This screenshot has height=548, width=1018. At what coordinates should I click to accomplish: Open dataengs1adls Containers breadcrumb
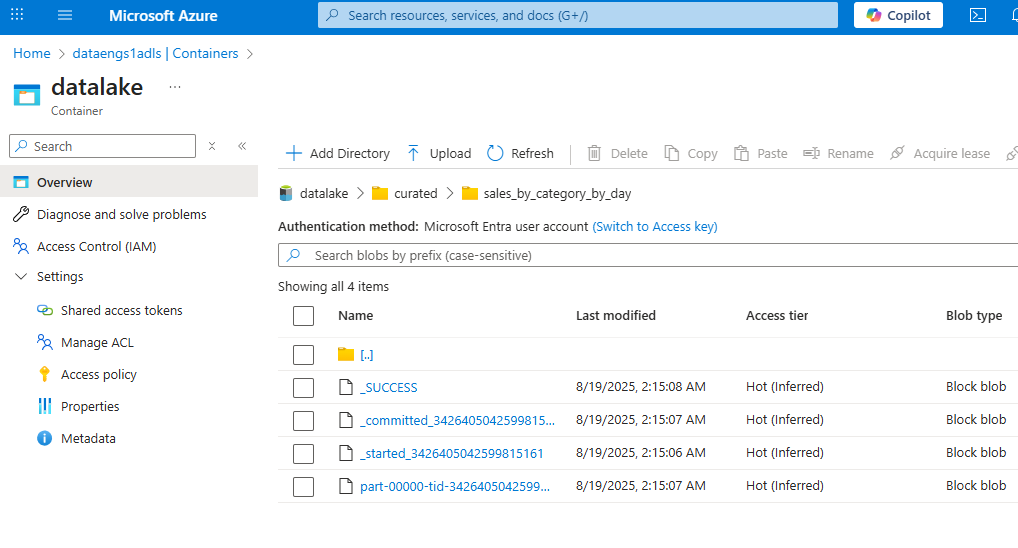coord(155,53)
